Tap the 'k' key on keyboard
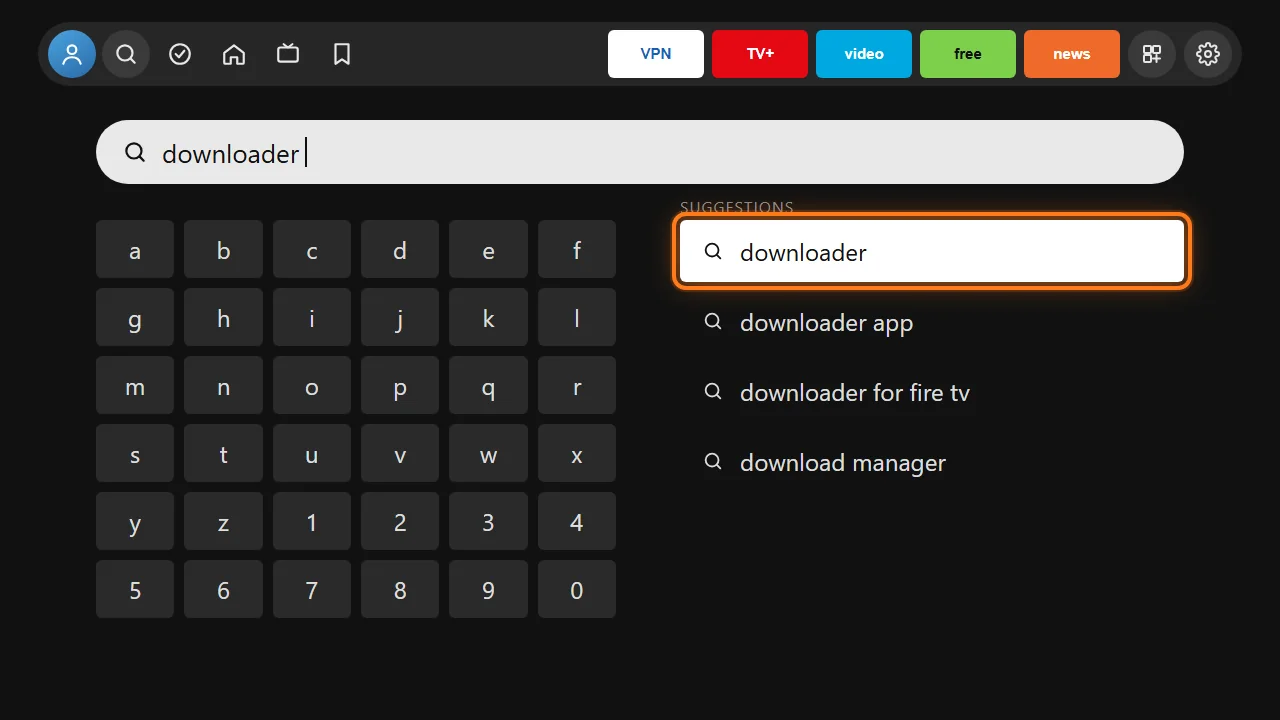Screen dimensions: 1280x720 pyautogui.click(x=488, y=317)
